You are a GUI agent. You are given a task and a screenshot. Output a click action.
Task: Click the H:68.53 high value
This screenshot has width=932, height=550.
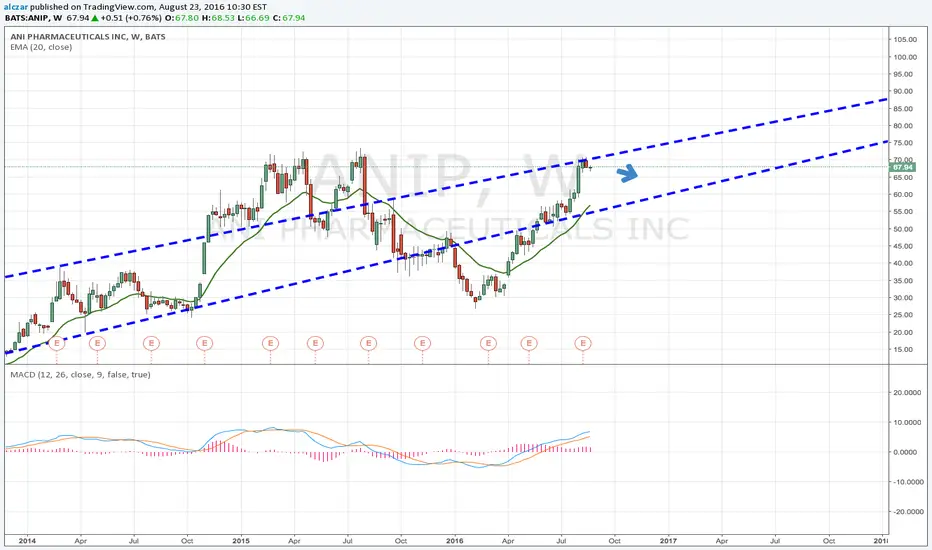(x=218, y=18)
